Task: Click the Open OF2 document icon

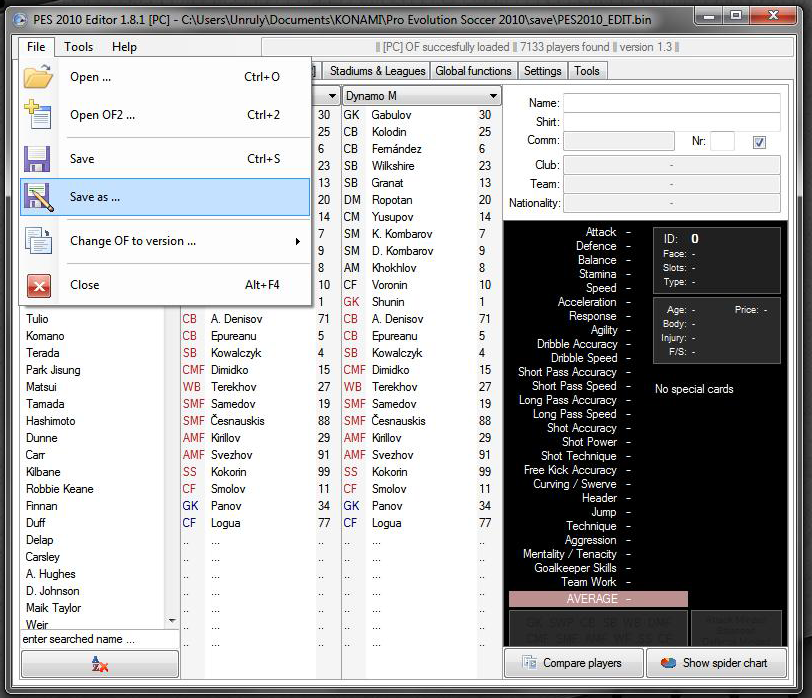Action: [38, 114]
